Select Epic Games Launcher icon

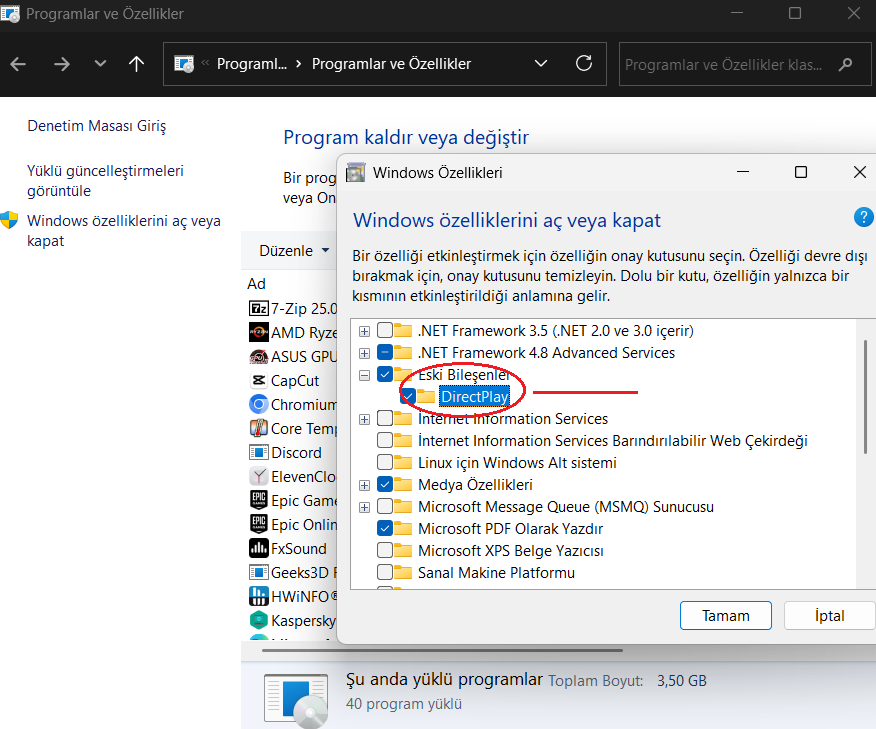pos(258,500)
